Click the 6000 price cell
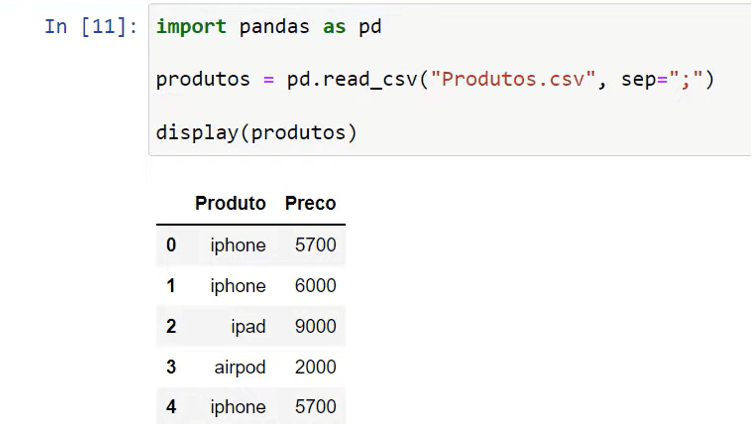 point(315,286)
